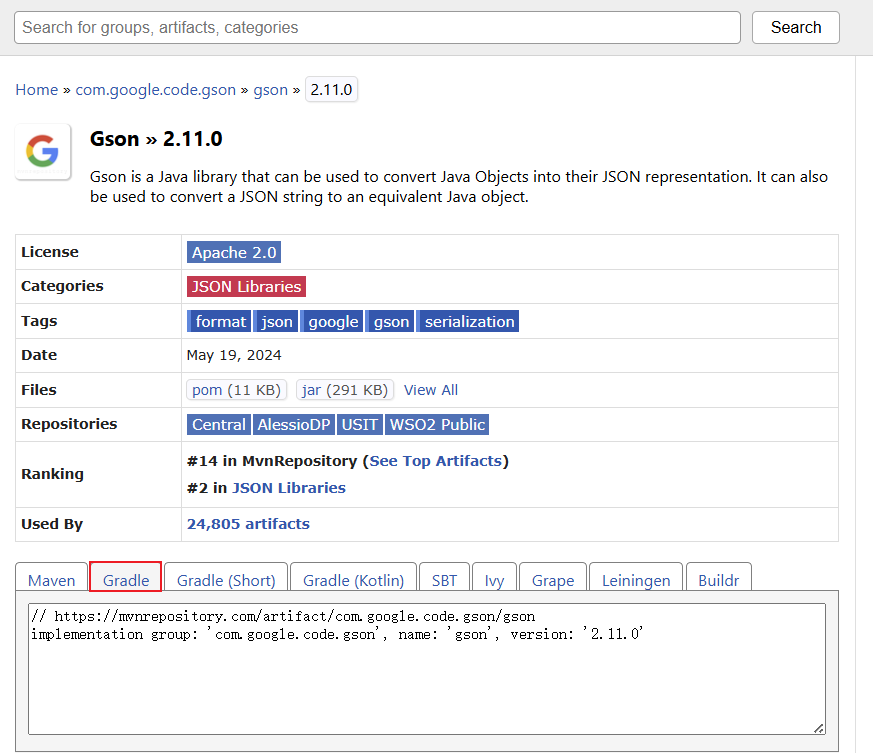This screenshot has height=753, width=873.
Task: Switch to the Grape tab
Action: [553, 578]
